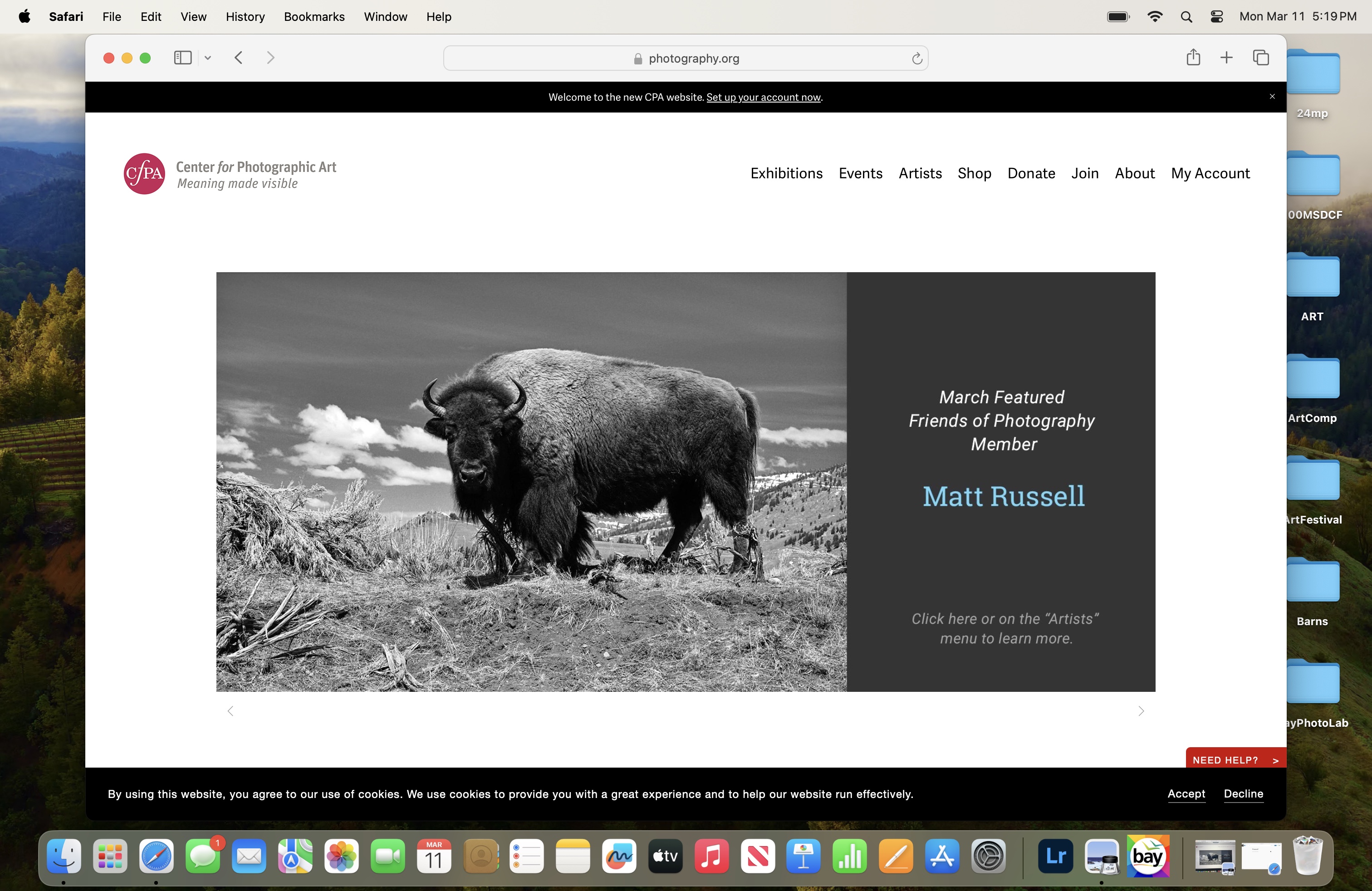
Task: Click the Matt Russell featured artist name
Action: tap(1003, 496)
